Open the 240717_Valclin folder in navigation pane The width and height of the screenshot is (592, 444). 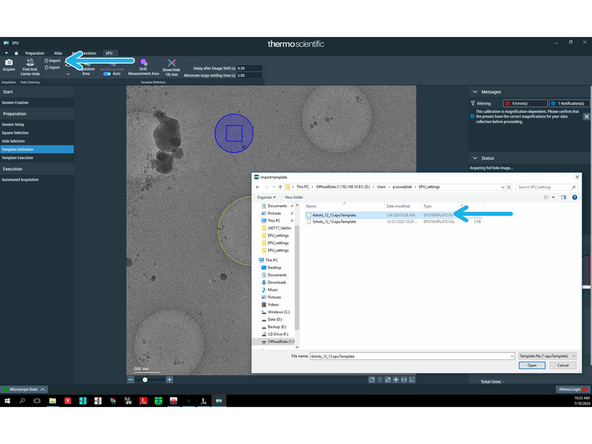(x=276, y=228)
